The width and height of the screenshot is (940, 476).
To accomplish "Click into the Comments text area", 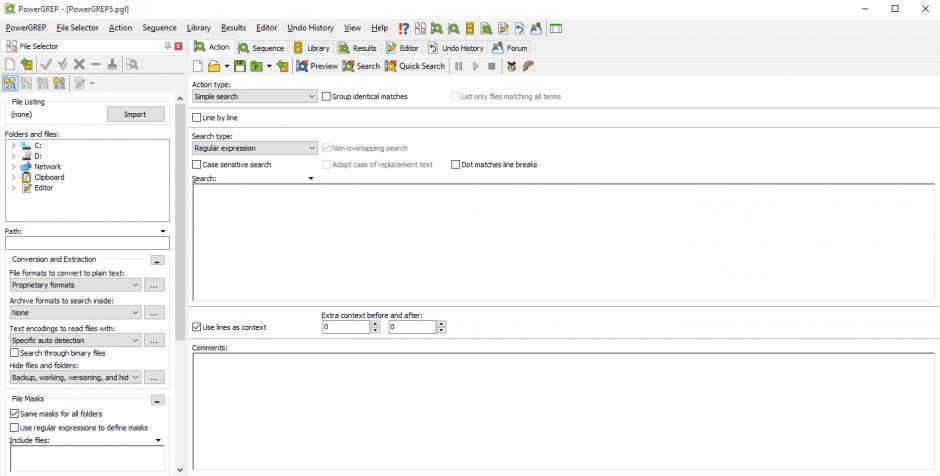I will pyautogui.click(x=563, y=411).
